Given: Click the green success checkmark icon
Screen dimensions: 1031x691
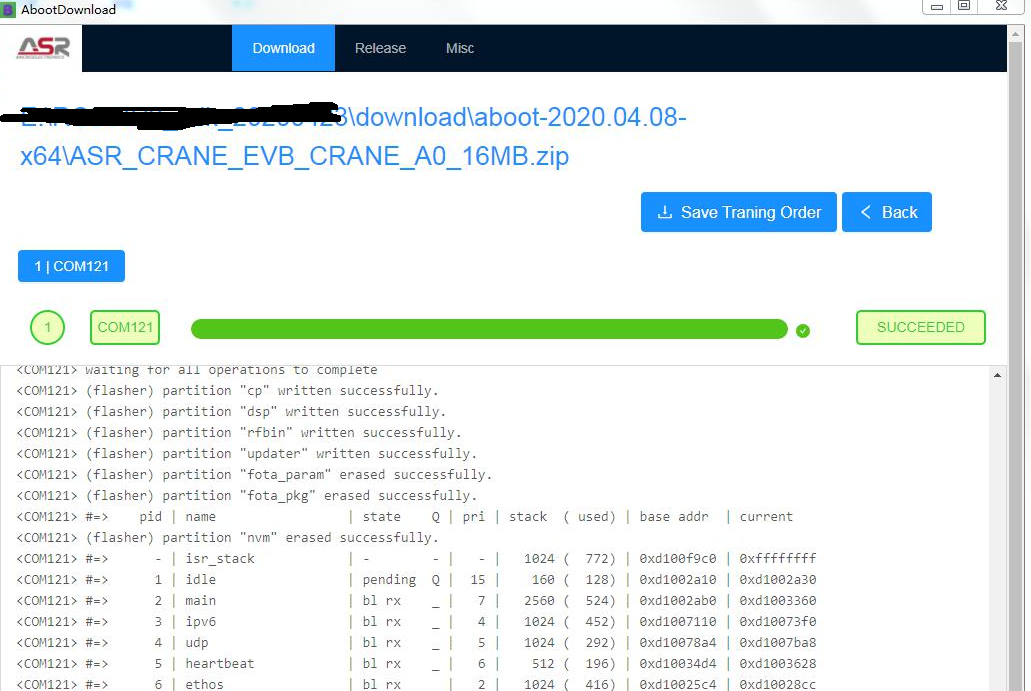Looking at the screenshot, I should [803, 330].
